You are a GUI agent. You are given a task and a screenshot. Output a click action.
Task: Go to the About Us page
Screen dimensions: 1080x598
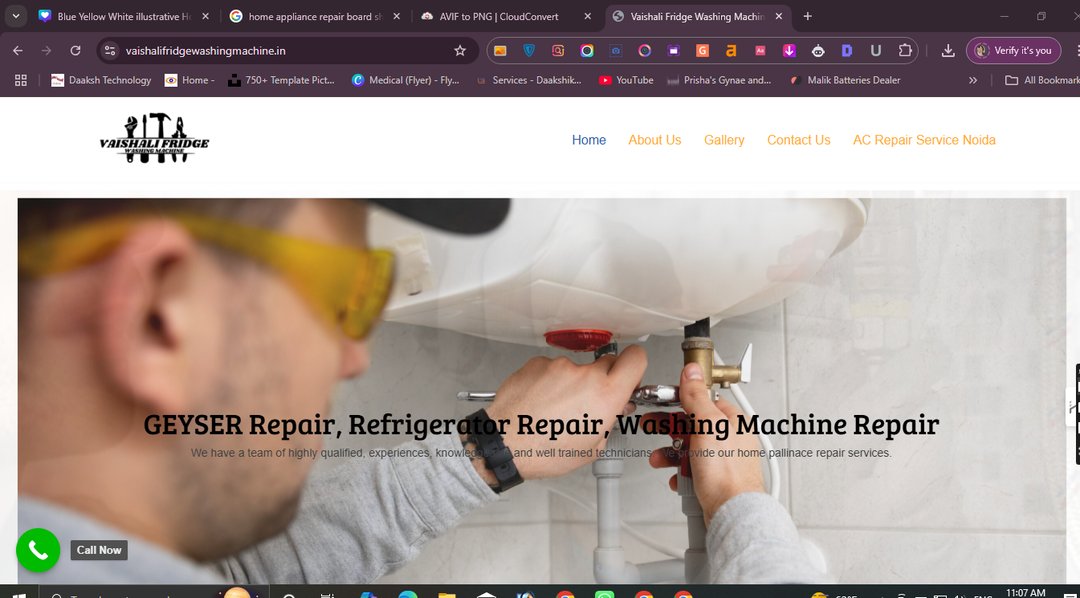654,140
